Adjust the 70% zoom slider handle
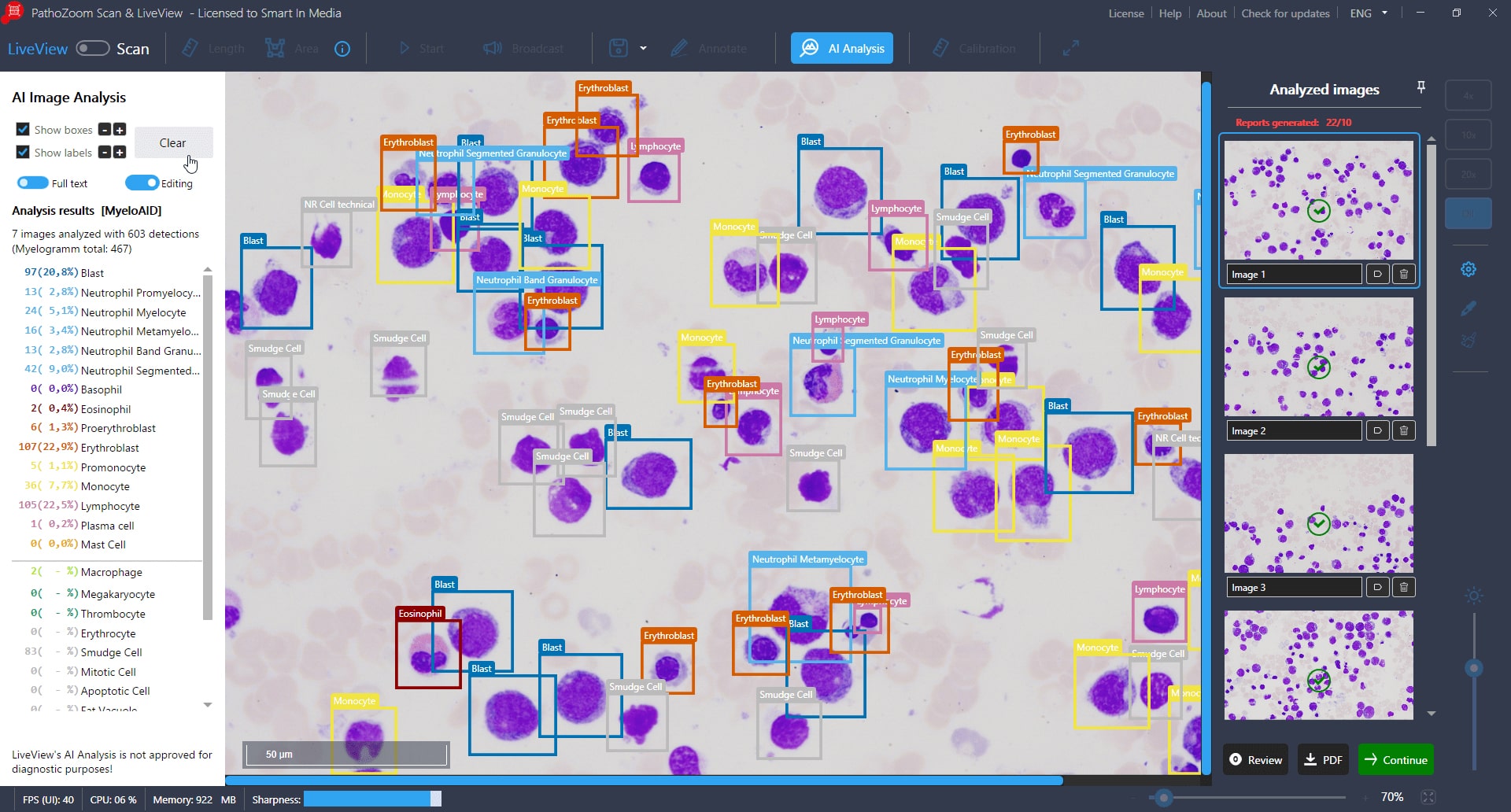 pos(1163,798)
